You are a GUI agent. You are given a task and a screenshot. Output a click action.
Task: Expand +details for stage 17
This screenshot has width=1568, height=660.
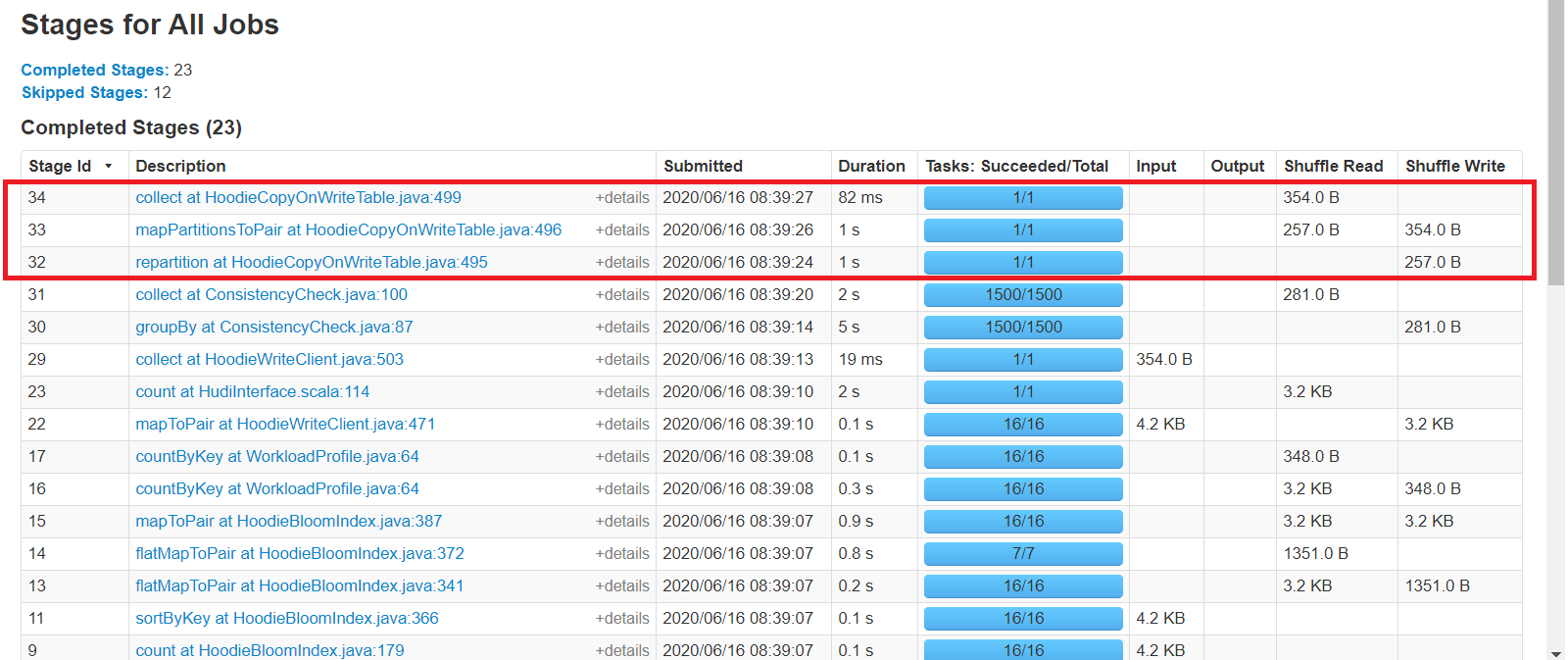click(622, 456)
